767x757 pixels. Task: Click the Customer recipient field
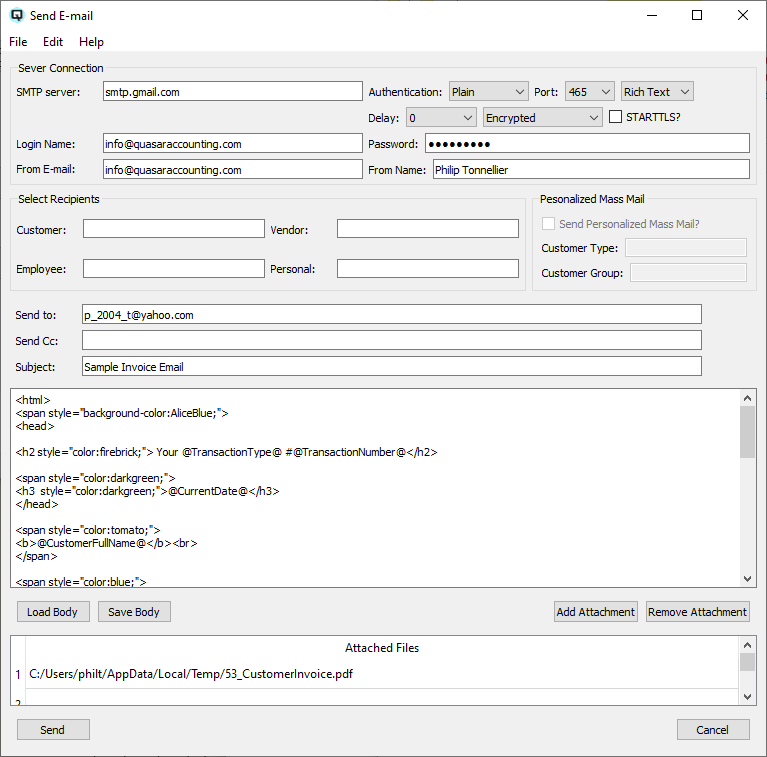pos(174,229)
